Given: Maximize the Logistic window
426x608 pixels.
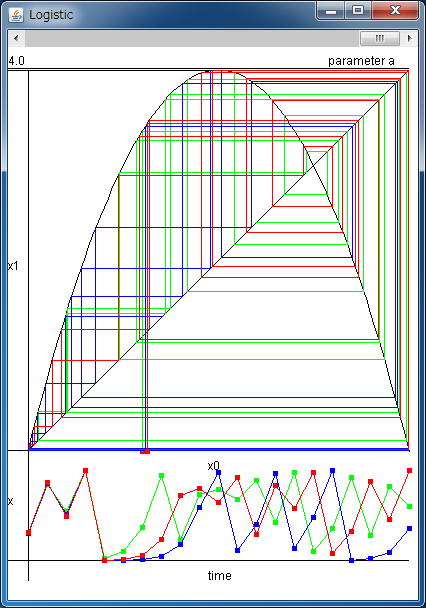Looking at the screenshot, I should pyautogui.click(x=358, y=10).
